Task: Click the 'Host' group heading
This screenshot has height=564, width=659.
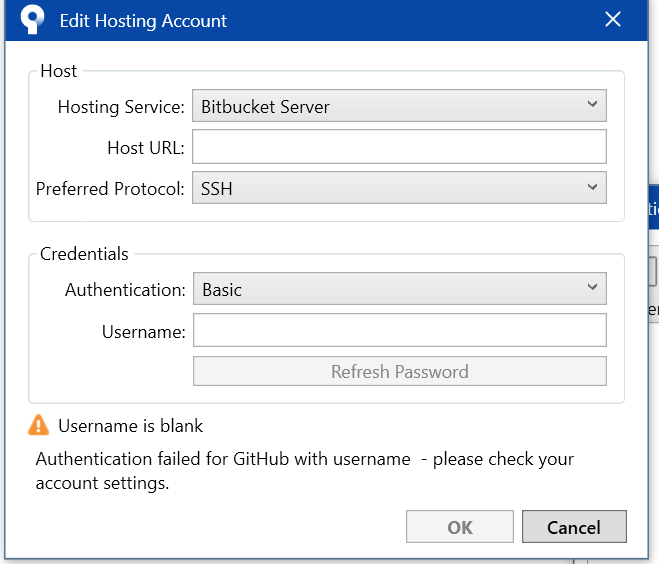Action: [x=58, y=71]
